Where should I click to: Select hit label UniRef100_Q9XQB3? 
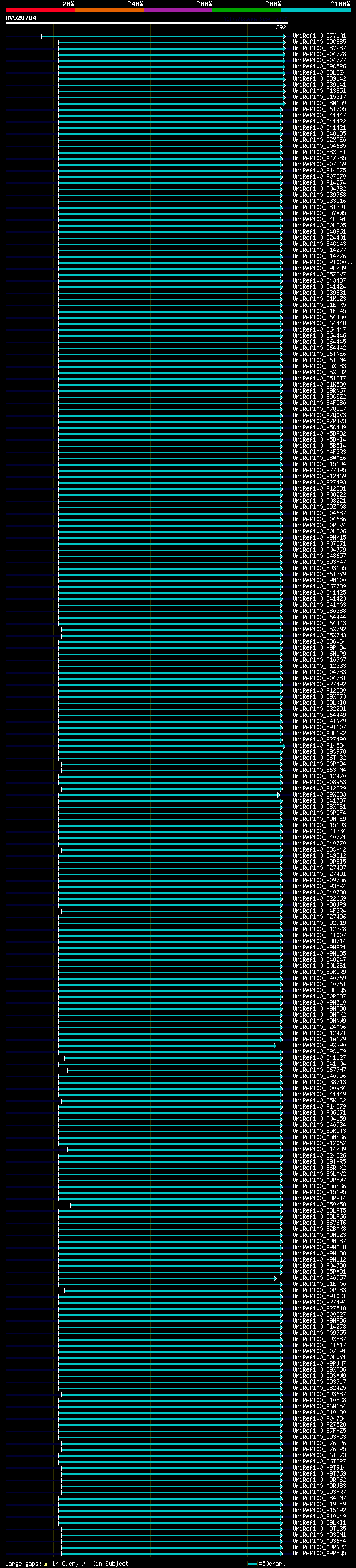point(319,794)
